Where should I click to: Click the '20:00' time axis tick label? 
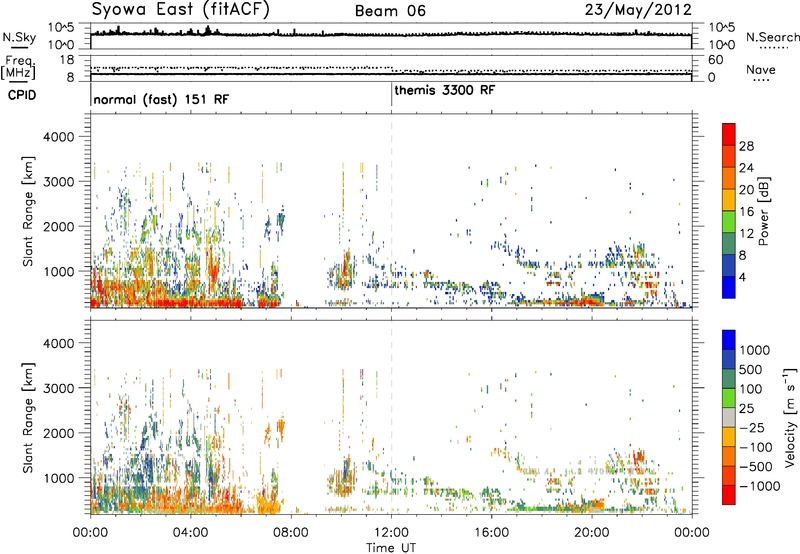591,533
